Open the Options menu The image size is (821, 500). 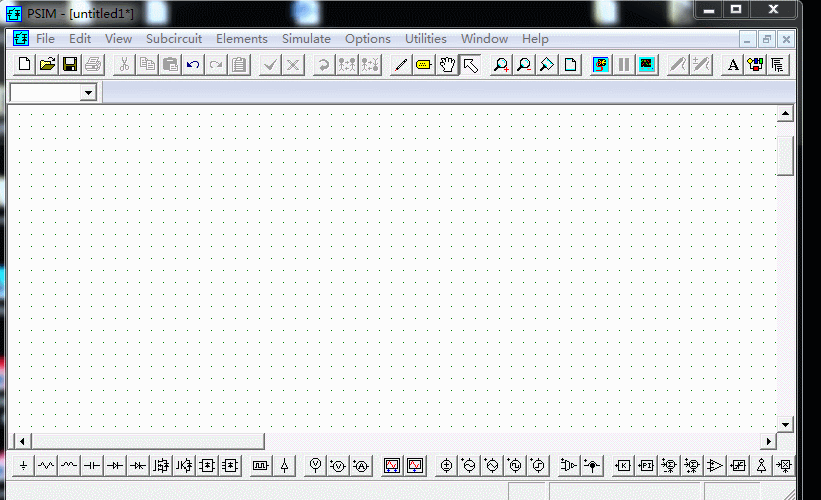pyautogui.click(x=368, y=39)
